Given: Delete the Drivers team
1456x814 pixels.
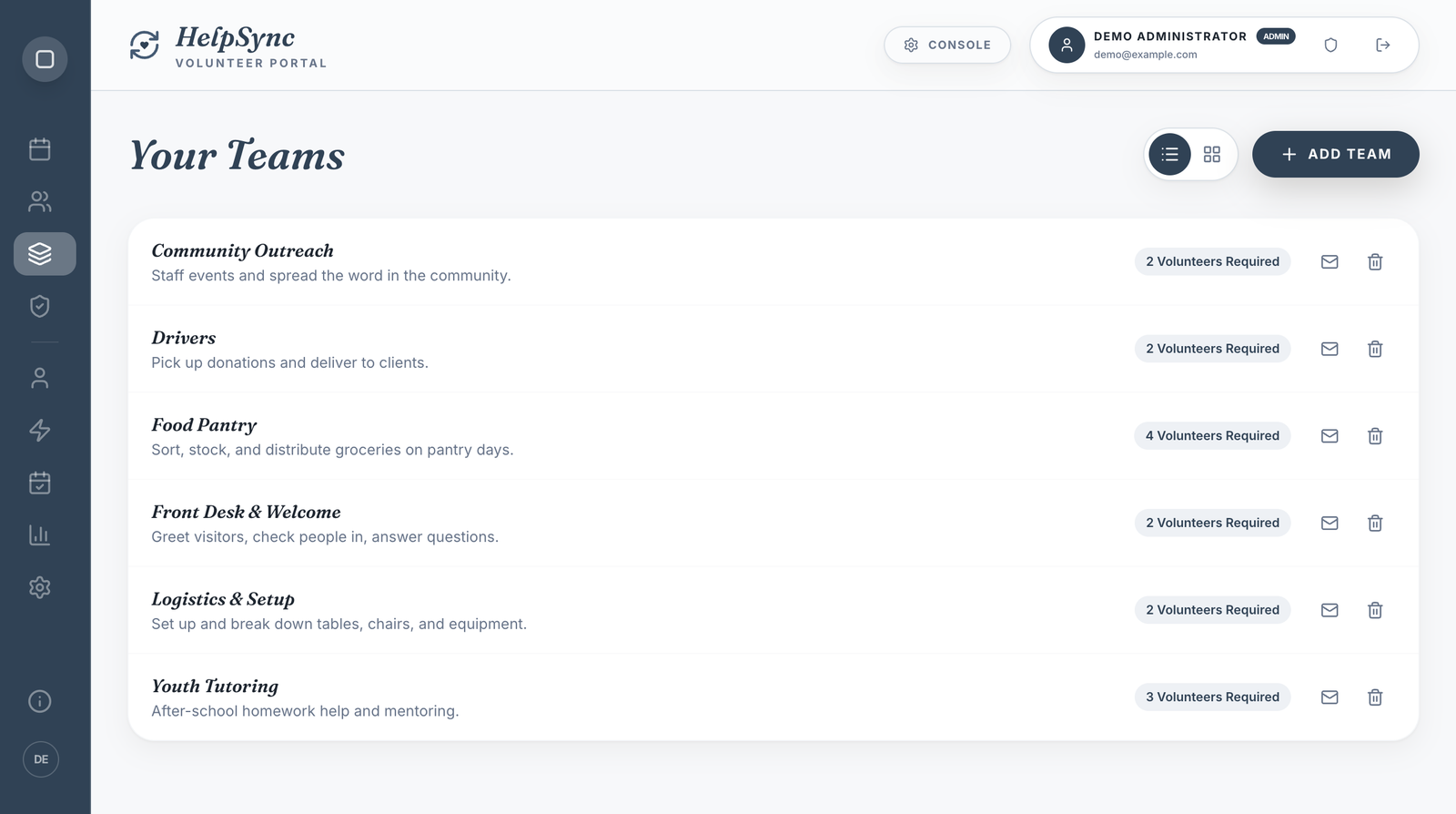Looking at the screenshot, I should 1375,349.
